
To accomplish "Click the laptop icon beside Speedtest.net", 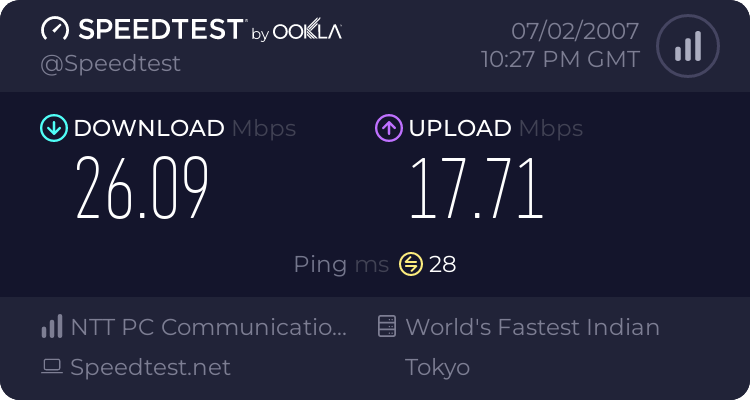I will point(52,367).
